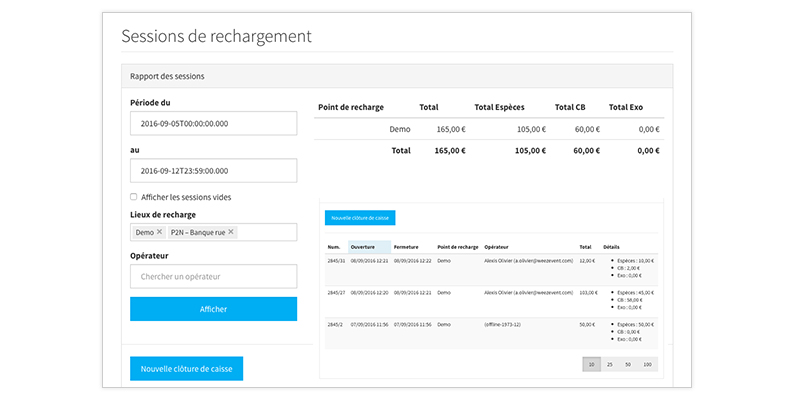The image size is (800, 400).
Task: Click the bold 105,00 € Espèces total
Action: tap(531, 151)
